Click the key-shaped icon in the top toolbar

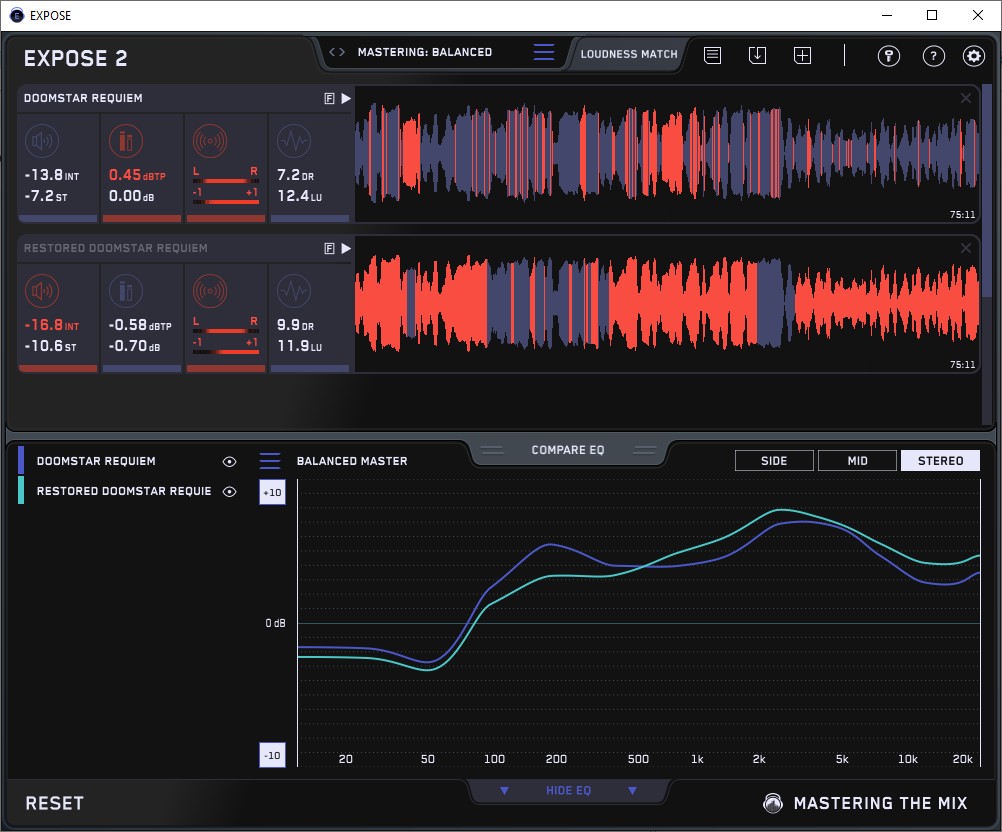[x=888, y=56]
